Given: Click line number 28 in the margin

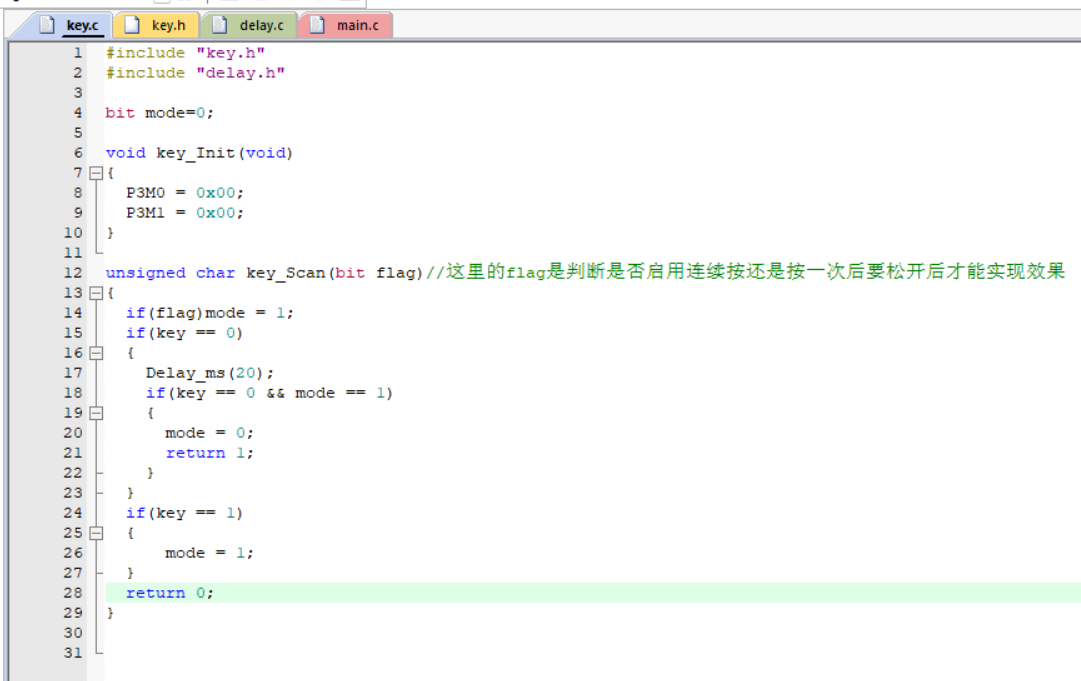Looking at the screenshot, I should (x=73, y=593).
